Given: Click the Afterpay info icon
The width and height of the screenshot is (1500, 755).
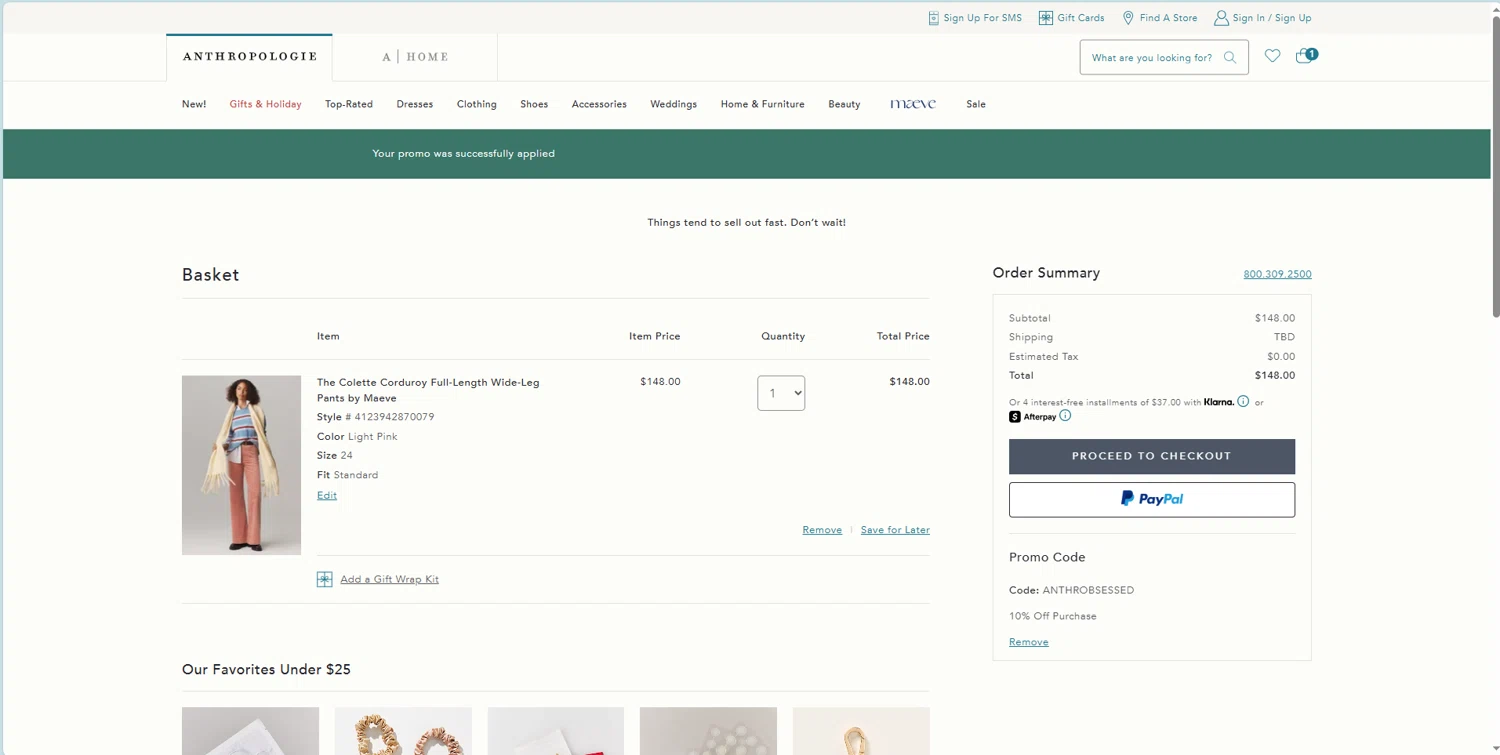Looking at the screenshot, I should click(x=1065, y=416).
